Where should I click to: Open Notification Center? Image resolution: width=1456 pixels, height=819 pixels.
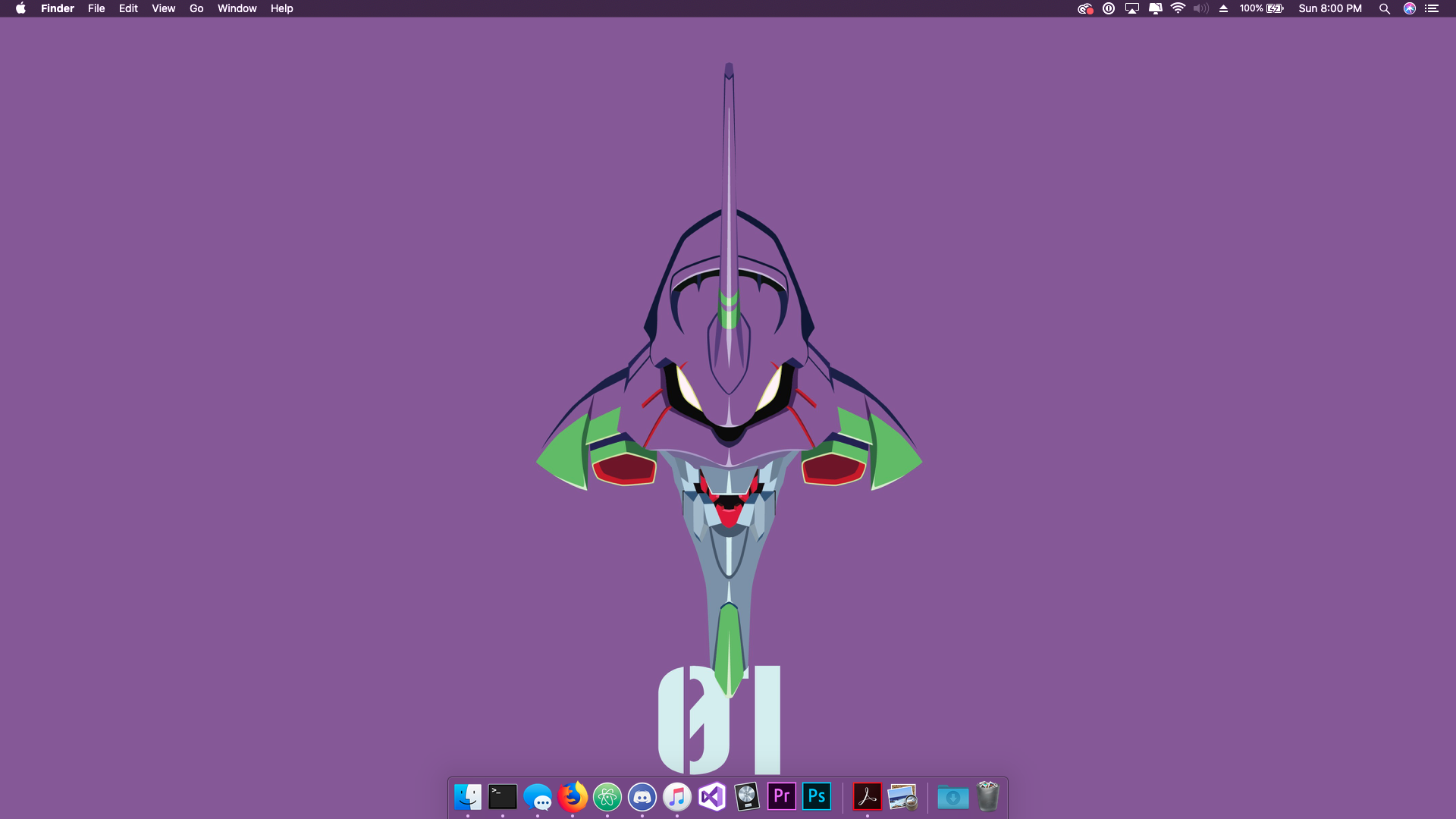[1432, 8]
